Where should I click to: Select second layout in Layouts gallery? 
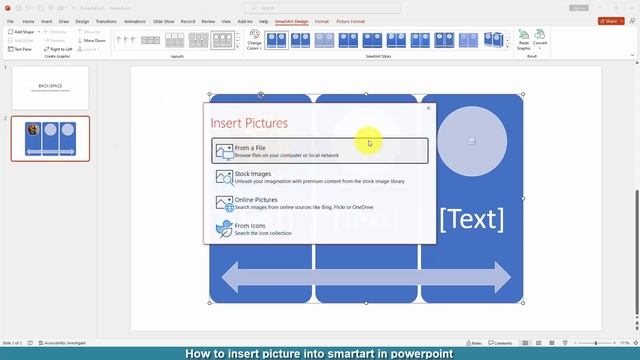pos(150,40)
